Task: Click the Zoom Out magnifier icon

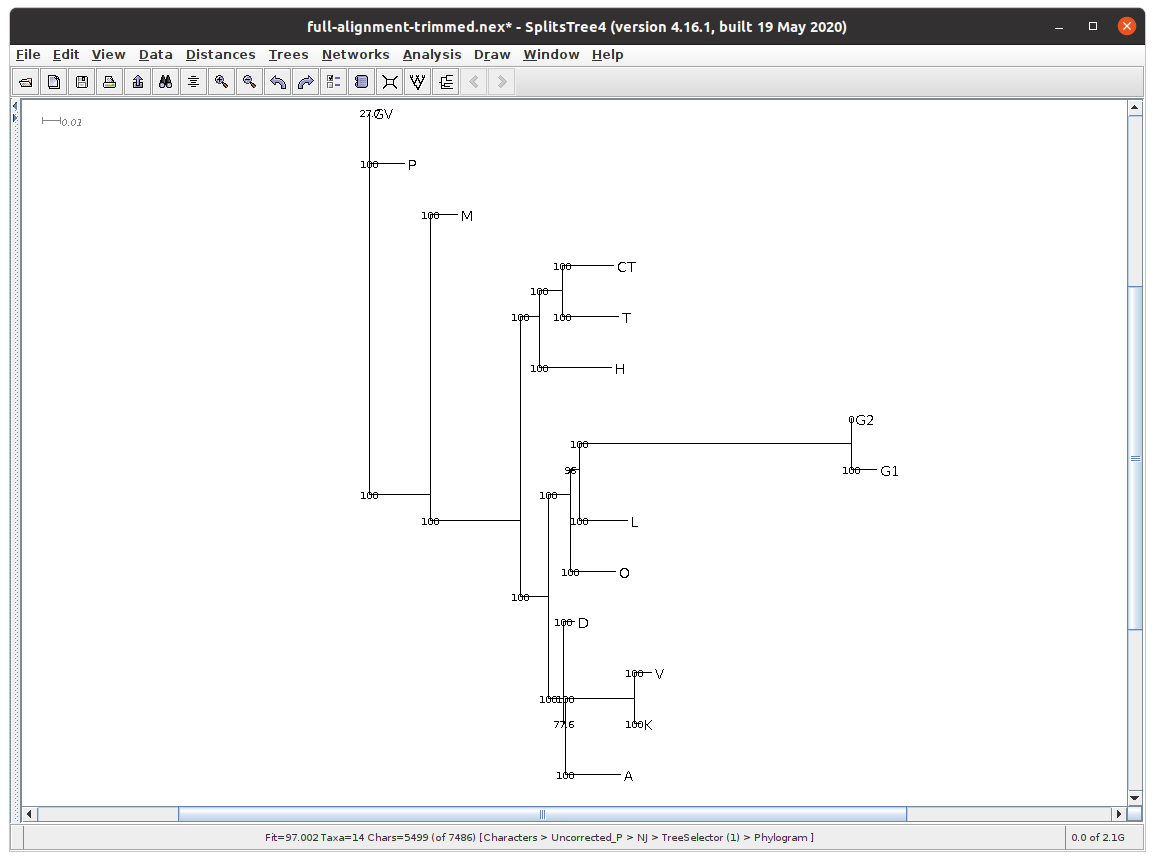Action: (x=250, y=82)
